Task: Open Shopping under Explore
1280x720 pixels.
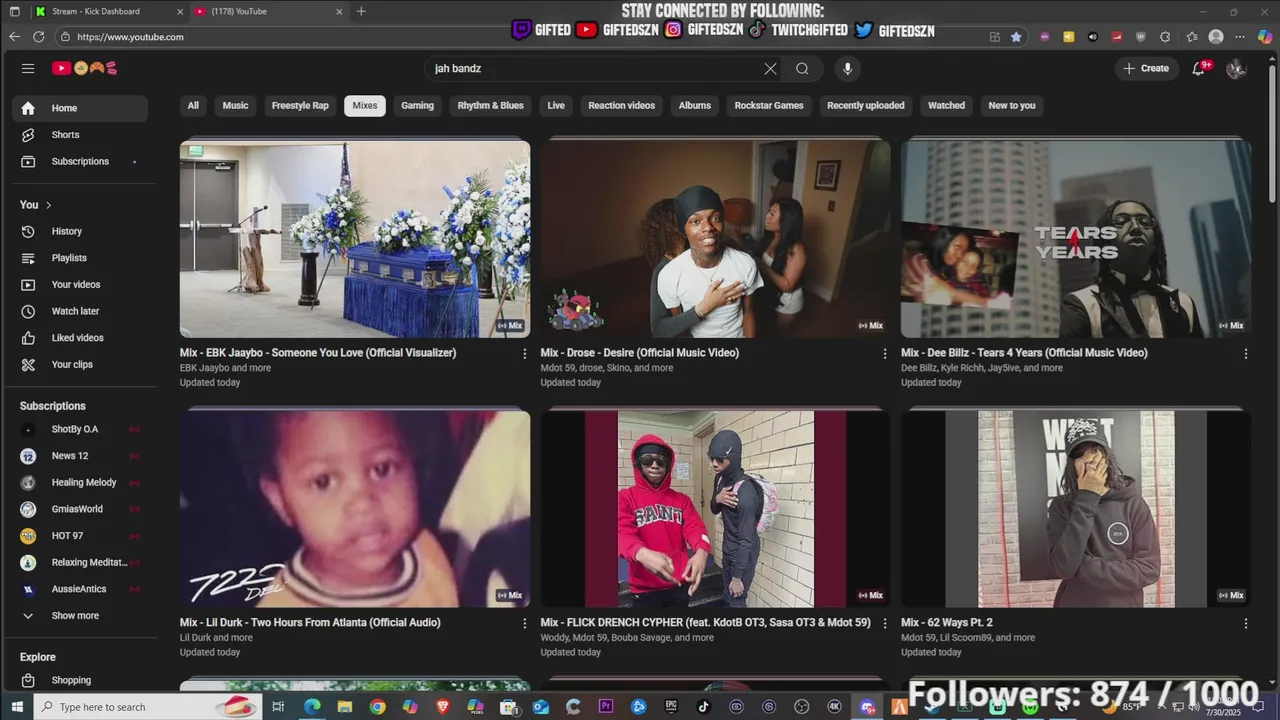Action: pyautogui.click(x=80, y=680)
